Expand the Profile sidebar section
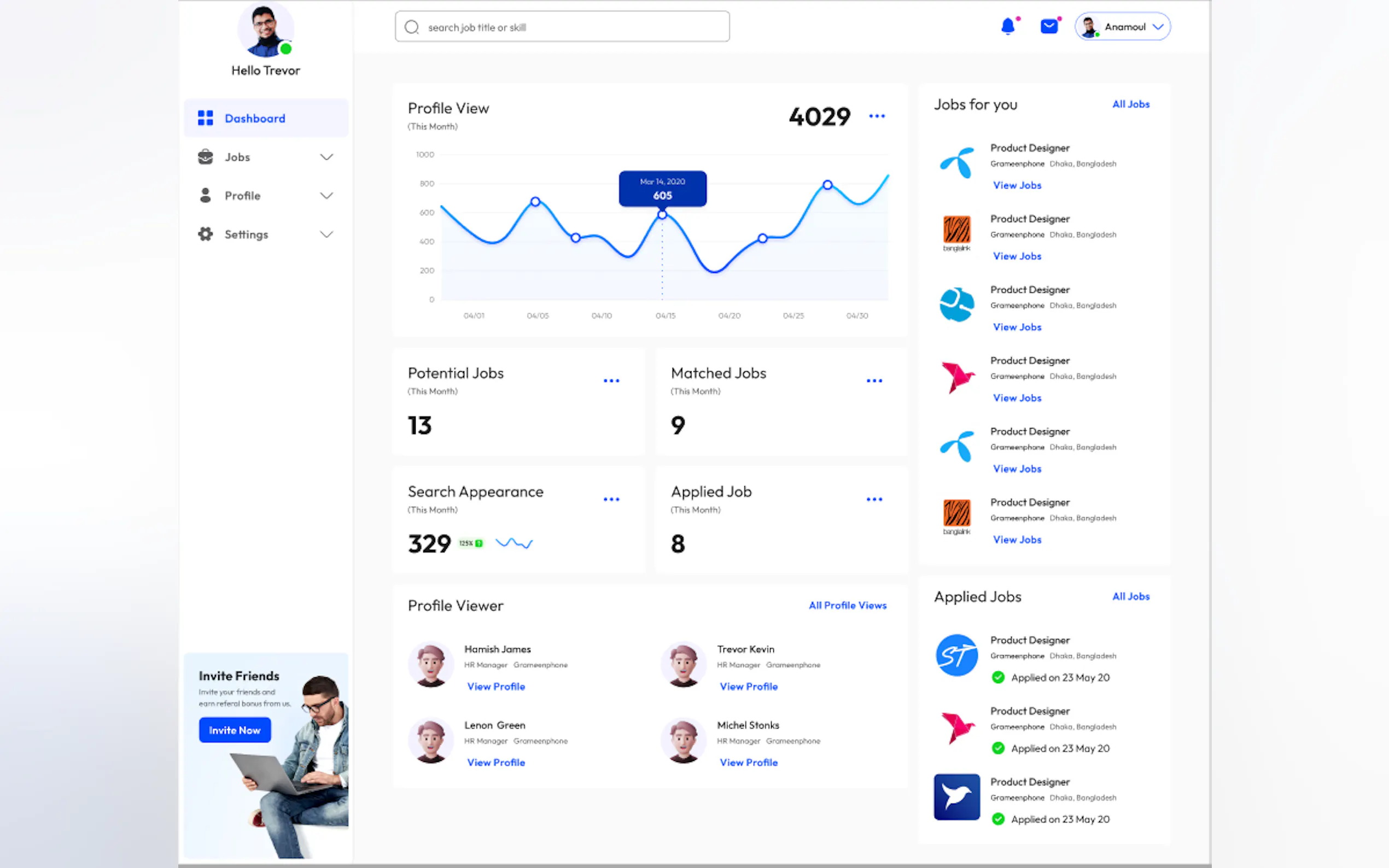1389x868 pixels. [x=326, y=196]
